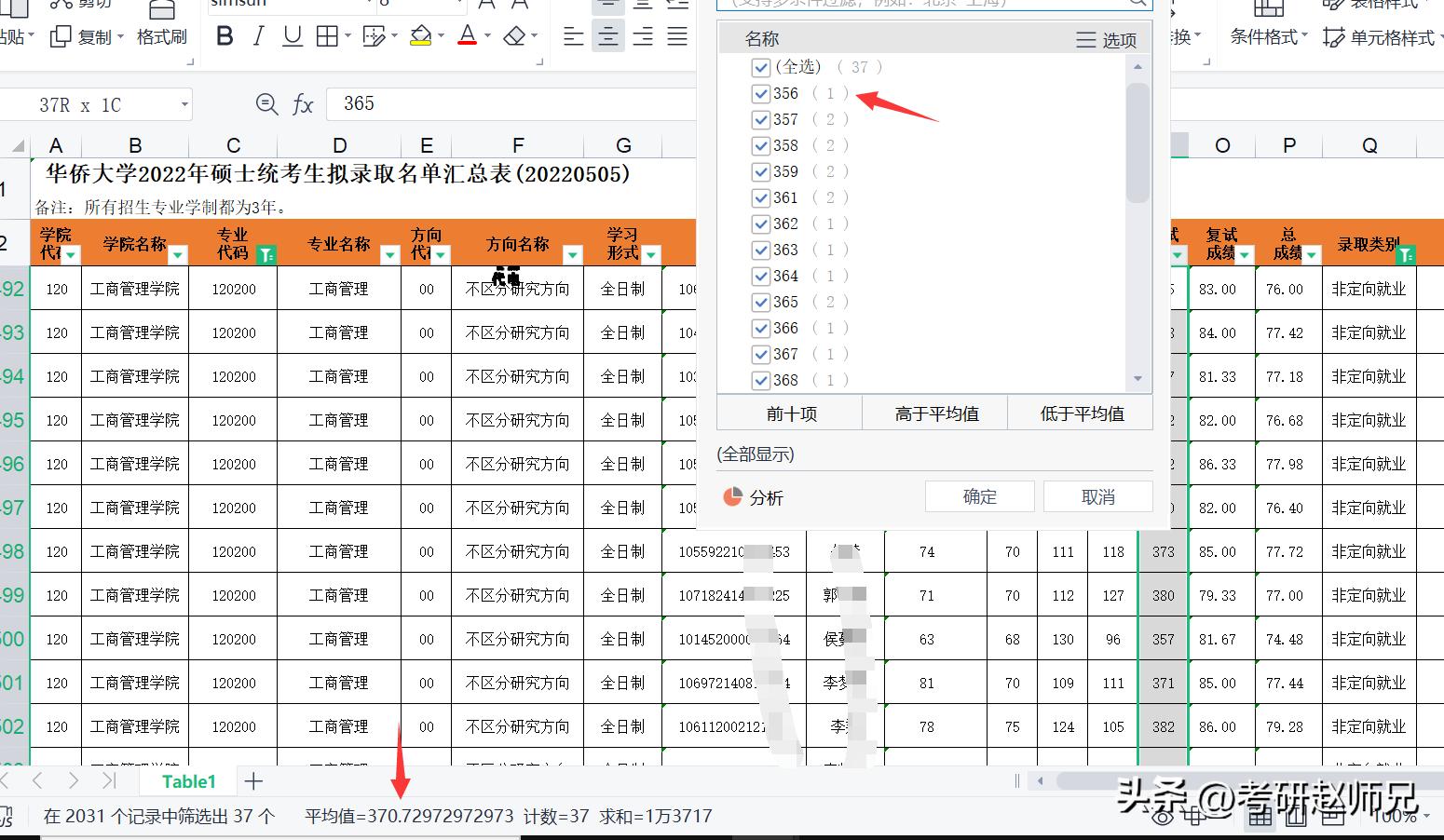This screenshot has width=1444, height=840.
Task: Open the name box dropdown
Action: point(184,104)
